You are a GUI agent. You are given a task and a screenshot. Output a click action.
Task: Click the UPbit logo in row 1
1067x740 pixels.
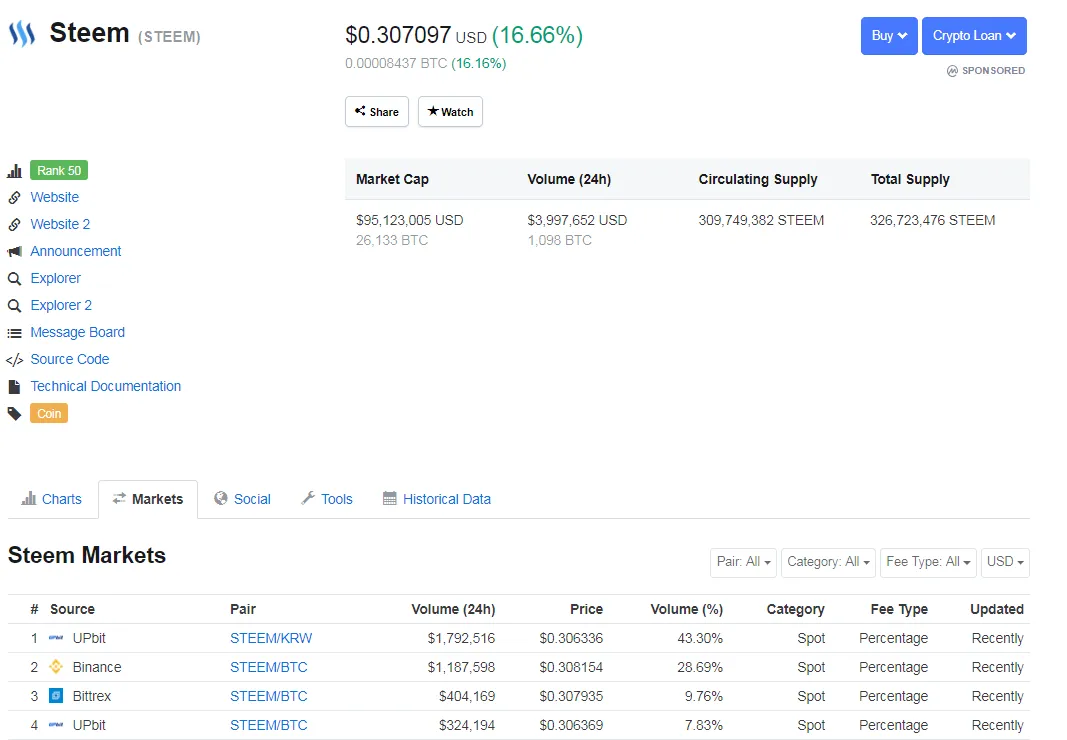(56, 638)
